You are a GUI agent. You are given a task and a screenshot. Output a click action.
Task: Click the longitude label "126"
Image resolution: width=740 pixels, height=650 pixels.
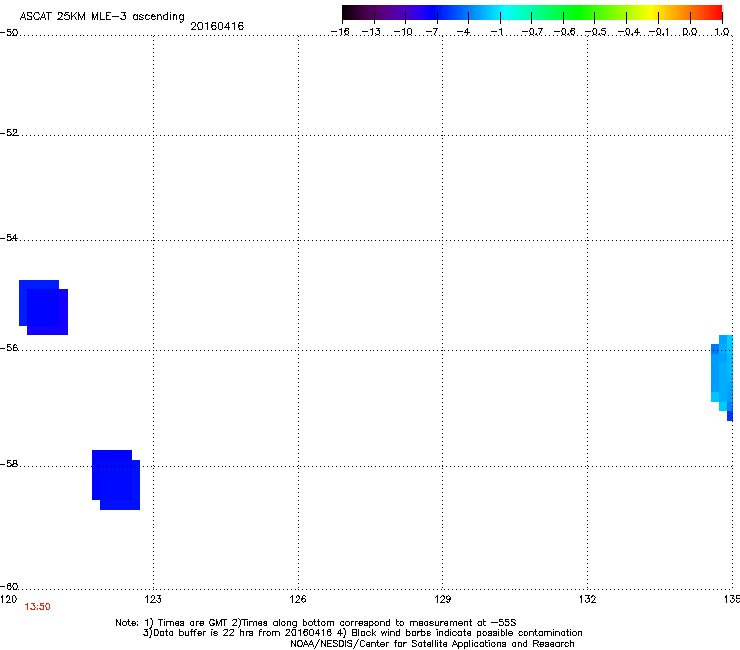298,599
